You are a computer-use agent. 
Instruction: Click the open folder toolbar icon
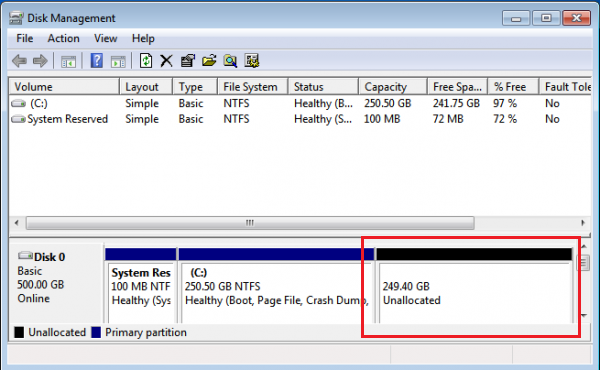(x=209, y=61)
